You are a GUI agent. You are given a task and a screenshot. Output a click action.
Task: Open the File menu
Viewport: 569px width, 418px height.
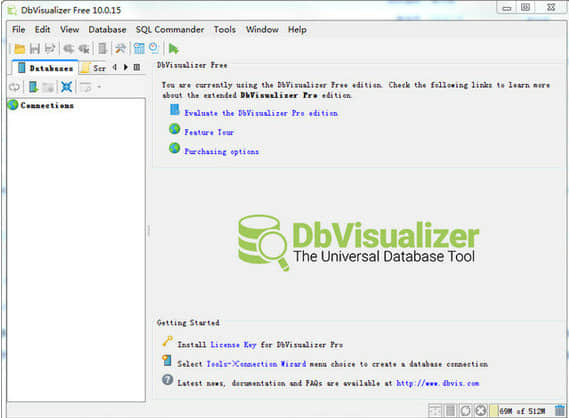pyautogui.click(x=19, y=29)
